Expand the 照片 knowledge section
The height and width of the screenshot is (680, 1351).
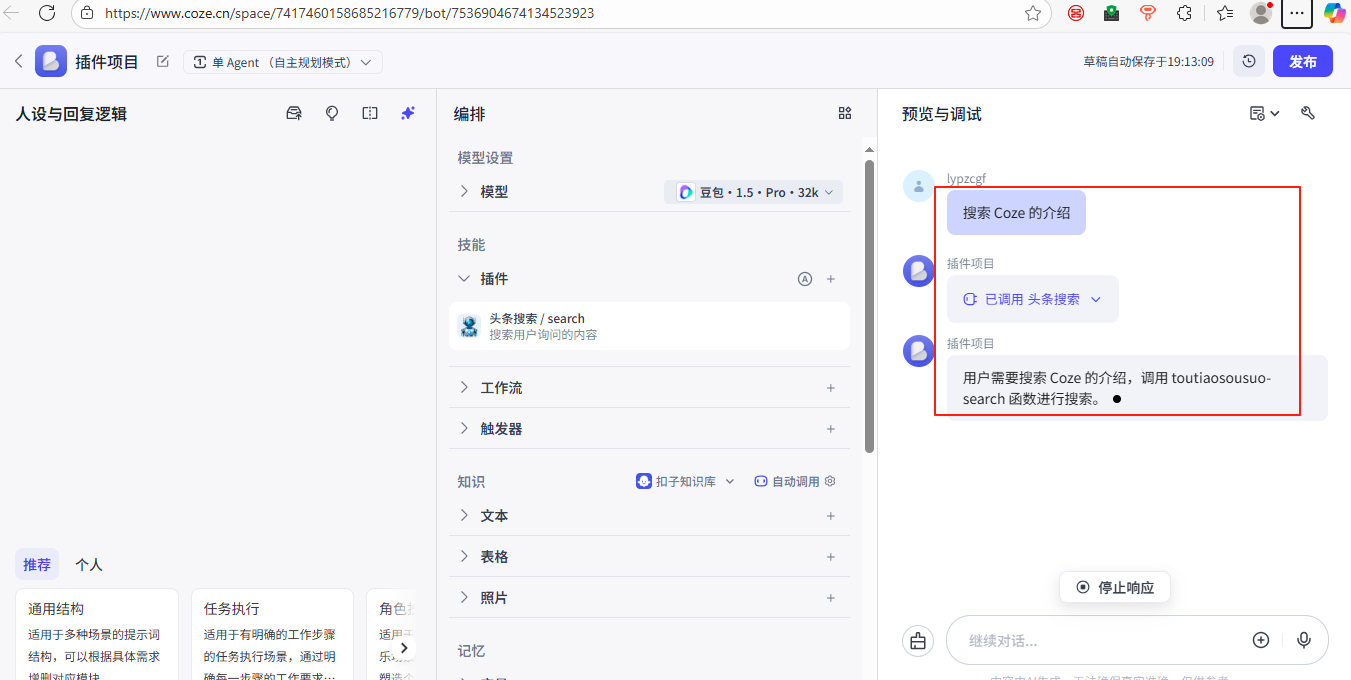464,598
